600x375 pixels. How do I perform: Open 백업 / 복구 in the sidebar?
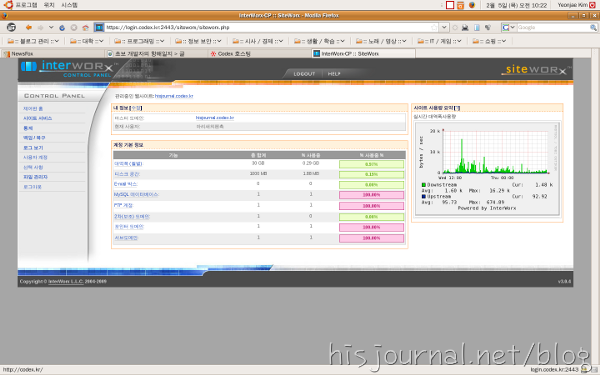tap(34, 138)
